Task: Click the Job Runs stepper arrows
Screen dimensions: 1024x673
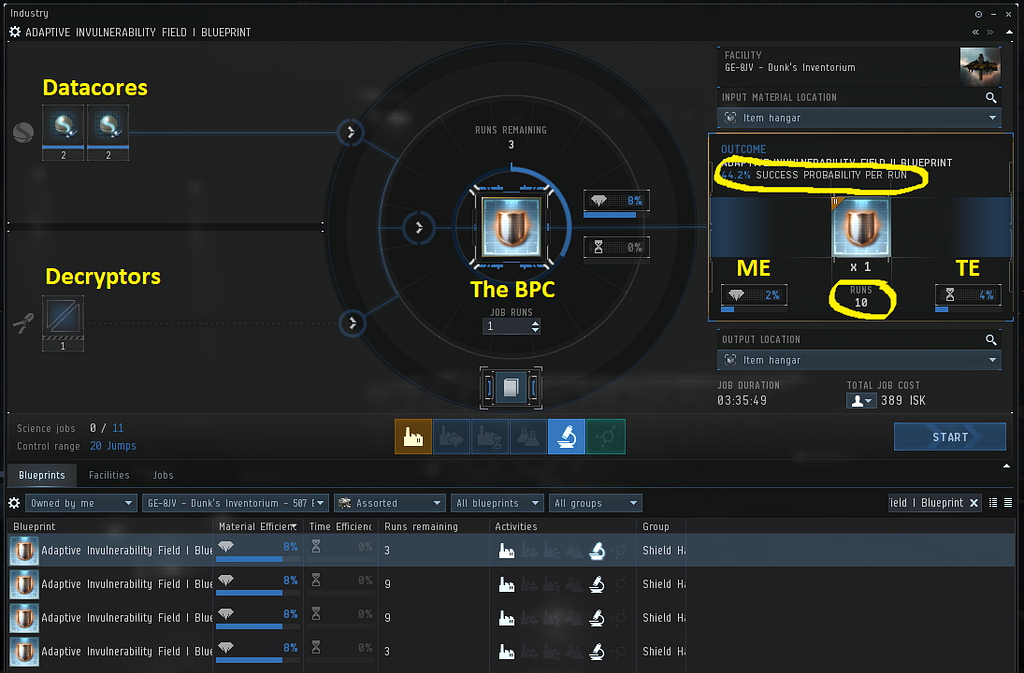Action: point(536,326)
